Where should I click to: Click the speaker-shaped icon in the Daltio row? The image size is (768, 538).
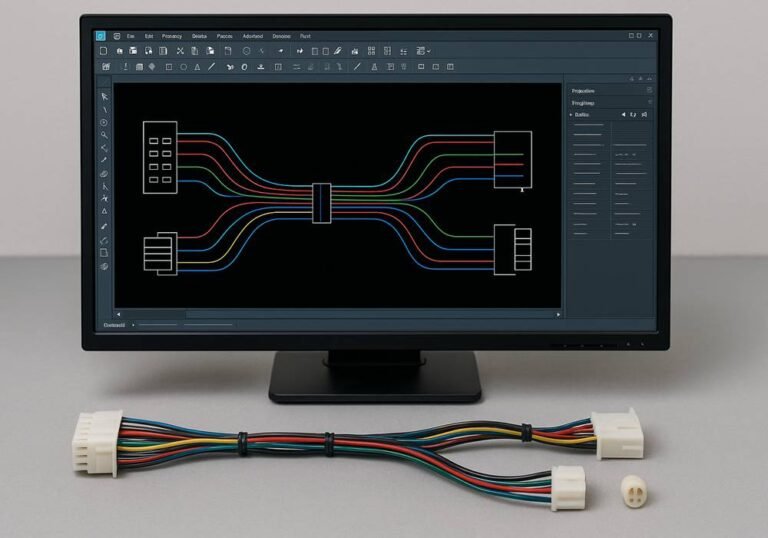click(x=623, y=115)
